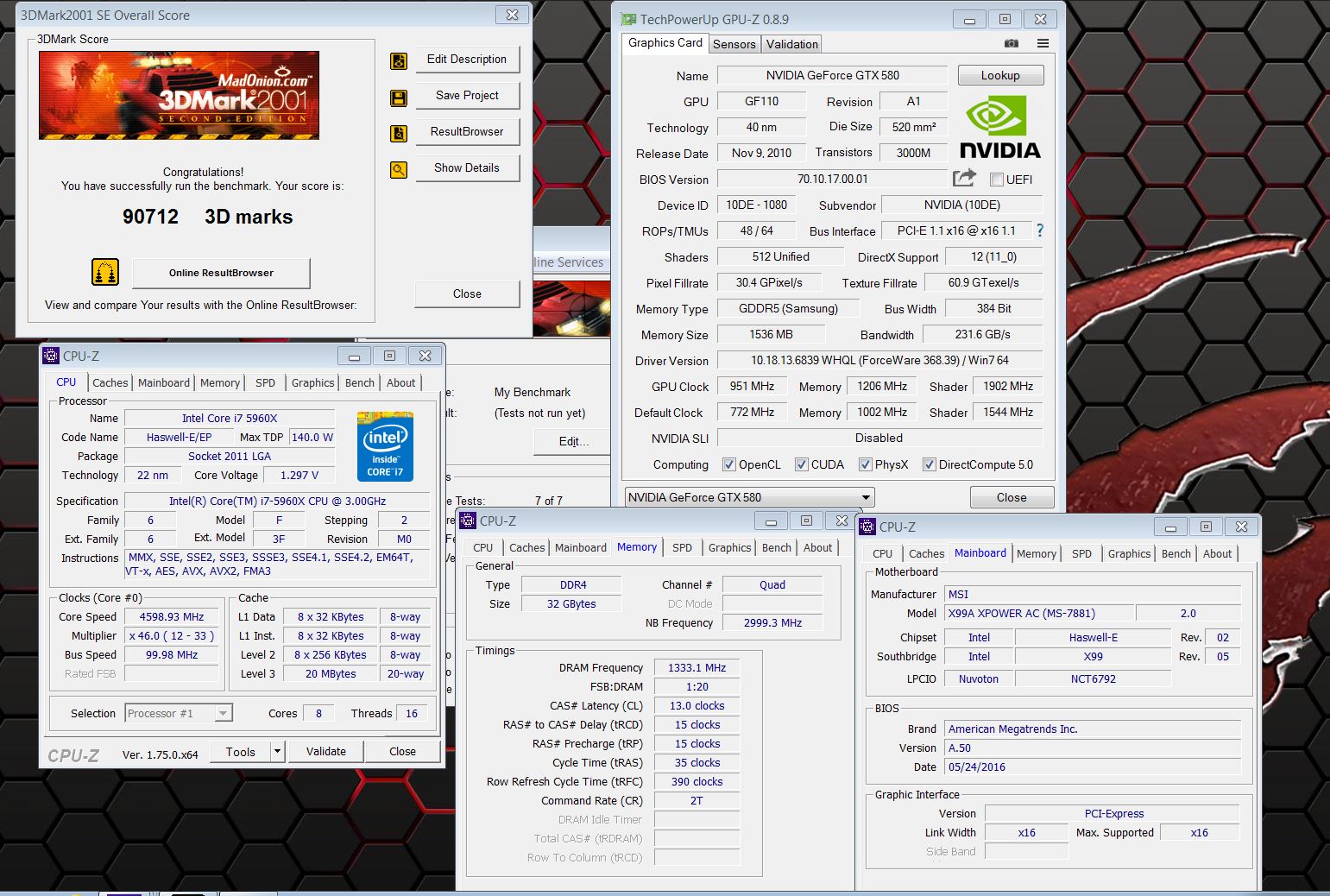Click the DRAM Frequency value 1333.1 MHz
This screenshot has width=1330, height=896.
(x=697, y=667)
